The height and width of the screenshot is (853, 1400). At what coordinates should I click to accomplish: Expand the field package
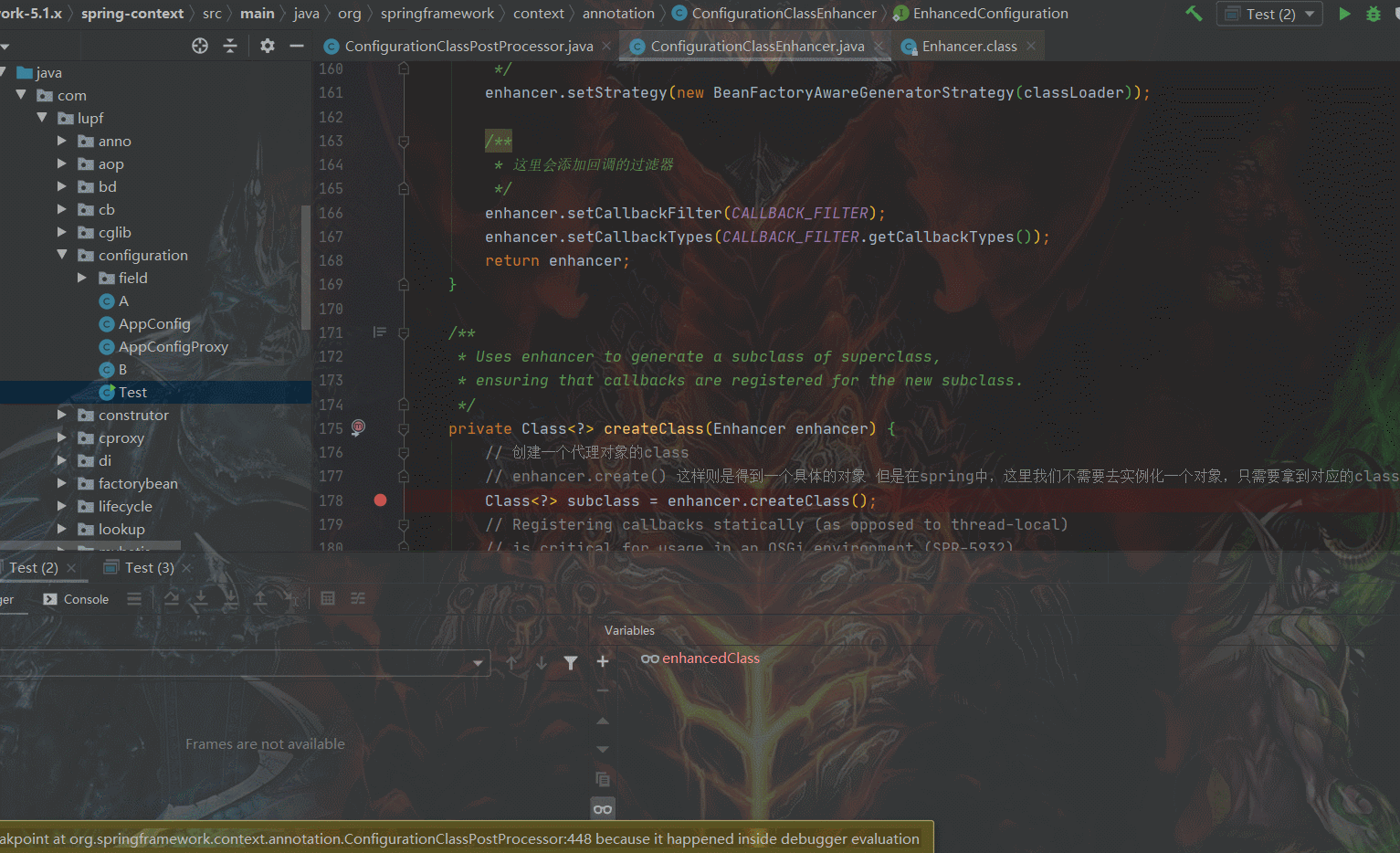click(x=82, y=278)
